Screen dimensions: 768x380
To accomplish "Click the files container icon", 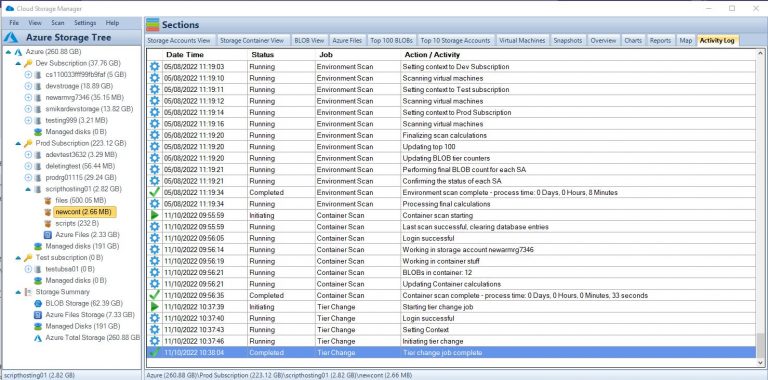I will click(48, 201).
